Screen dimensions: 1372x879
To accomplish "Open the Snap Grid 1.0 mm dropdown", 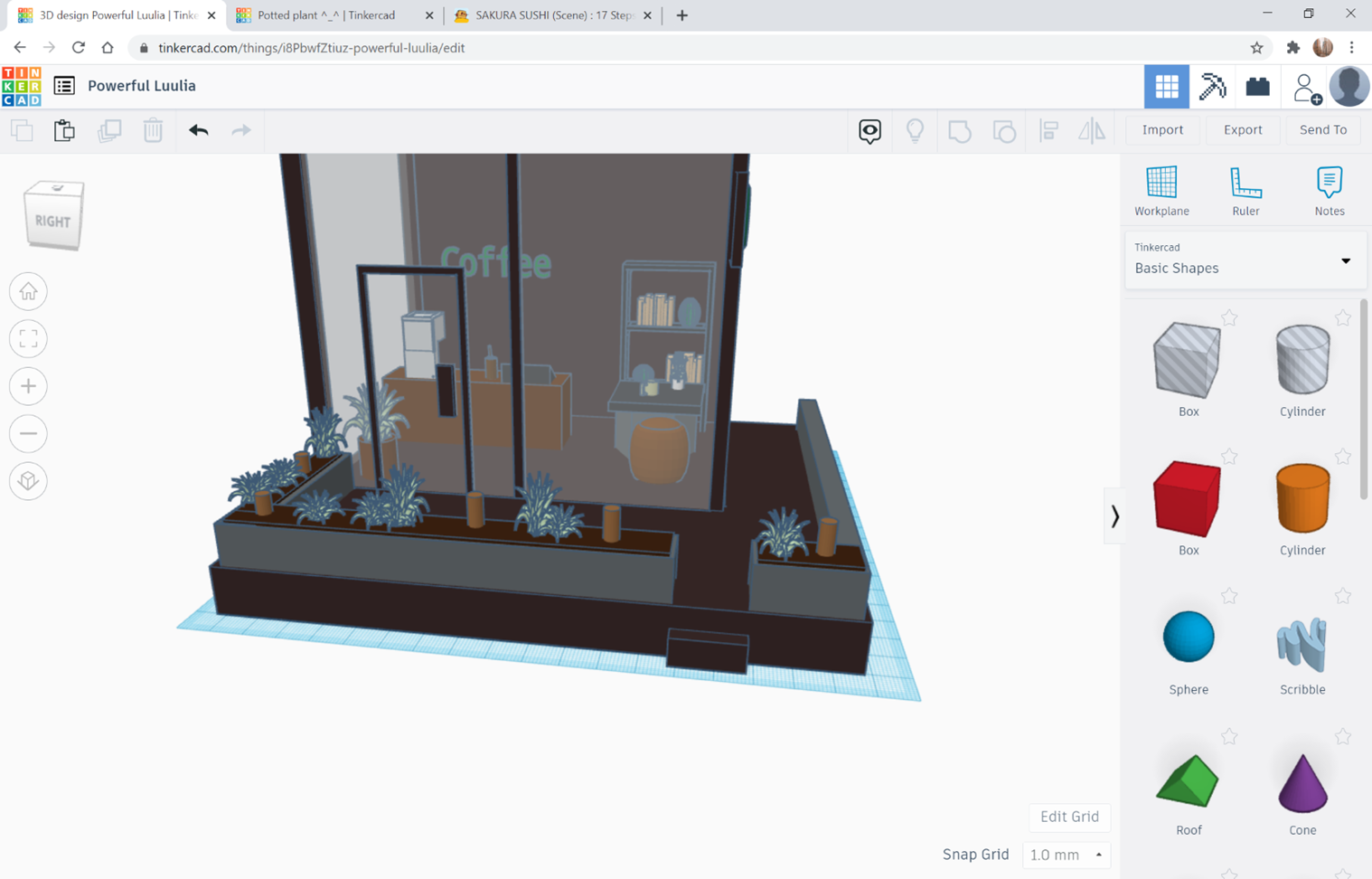I will (x=1067, y=855).
